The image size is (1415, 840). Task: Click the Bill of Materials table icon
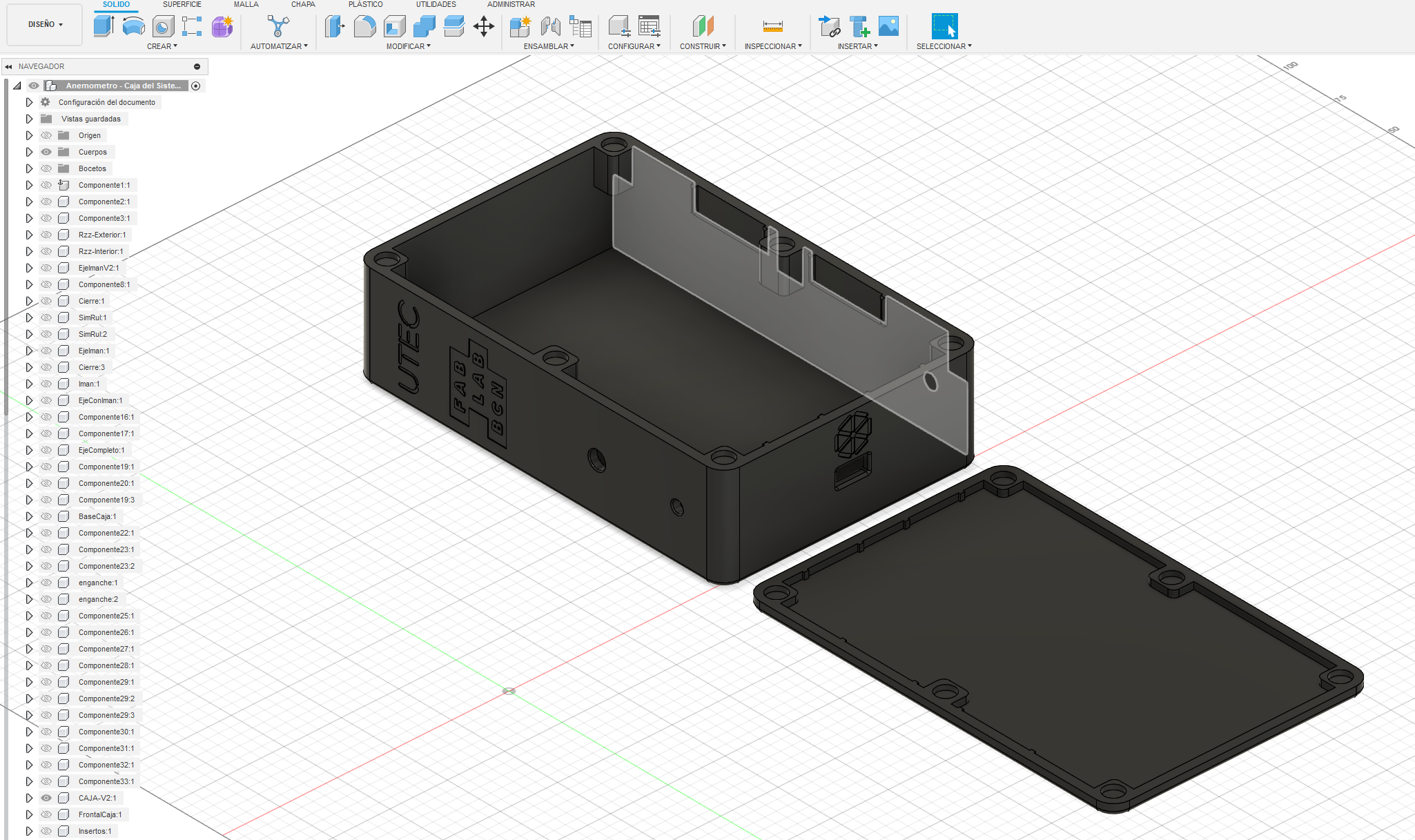click(x=580, y=26)
